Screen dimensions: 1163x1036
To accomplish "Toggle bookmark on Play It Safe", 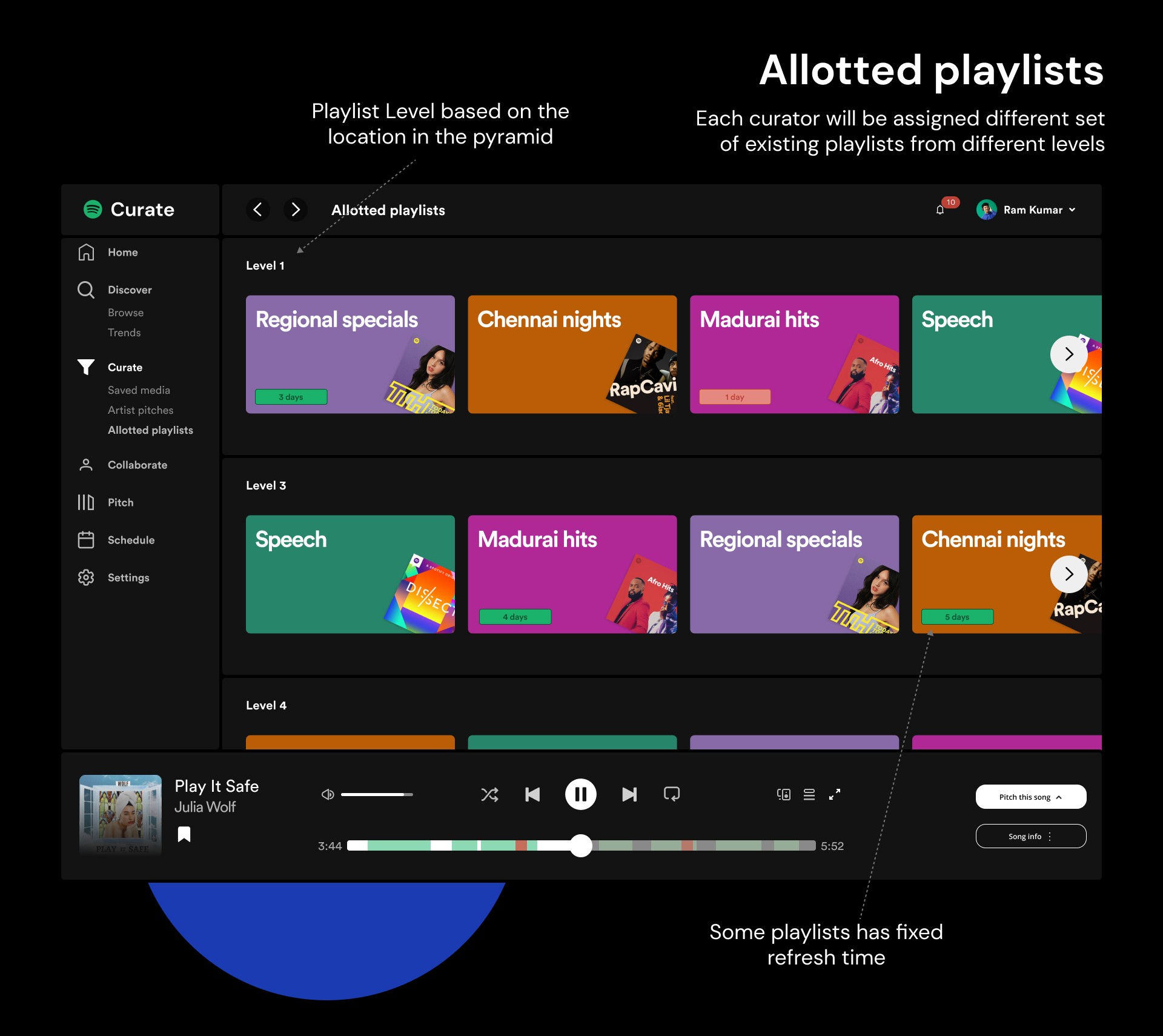I will pyautogui.click(x=184, y=834).
